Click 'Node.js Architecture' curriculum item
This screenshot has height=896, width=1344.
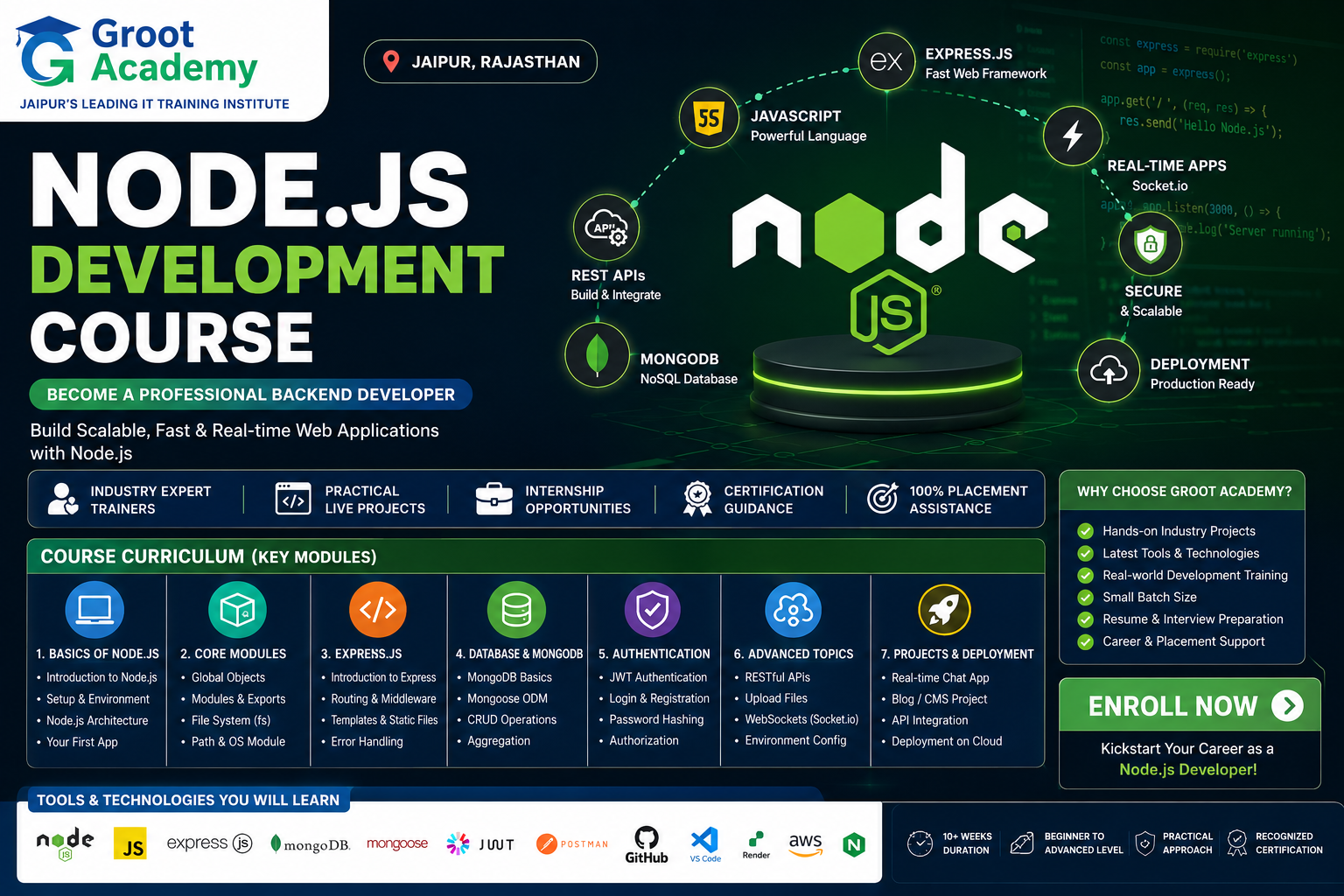[97, 720]
